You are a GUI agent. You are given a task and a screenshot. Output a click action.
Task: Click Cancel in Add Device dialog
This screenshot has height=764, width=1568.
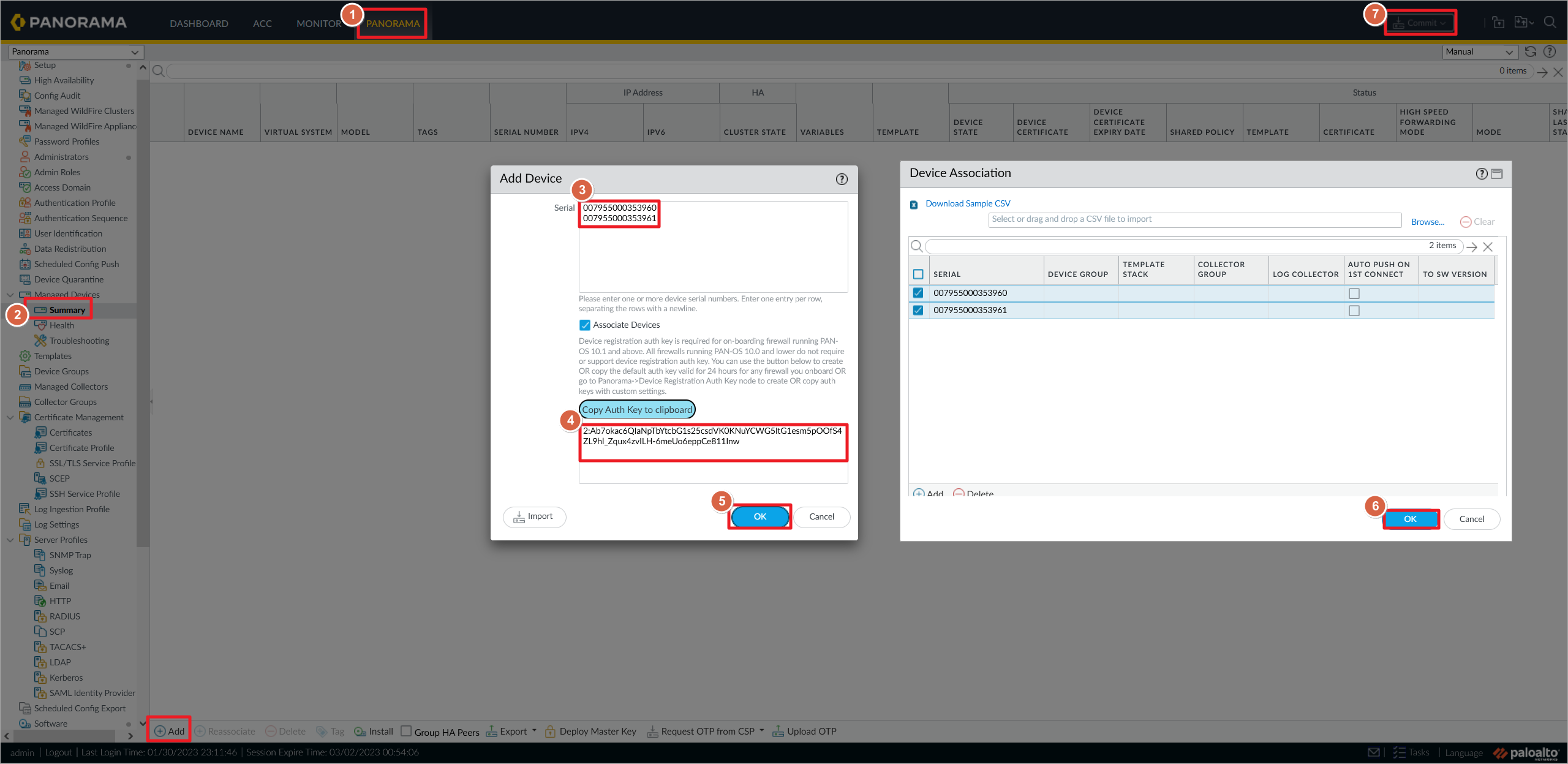821,516
